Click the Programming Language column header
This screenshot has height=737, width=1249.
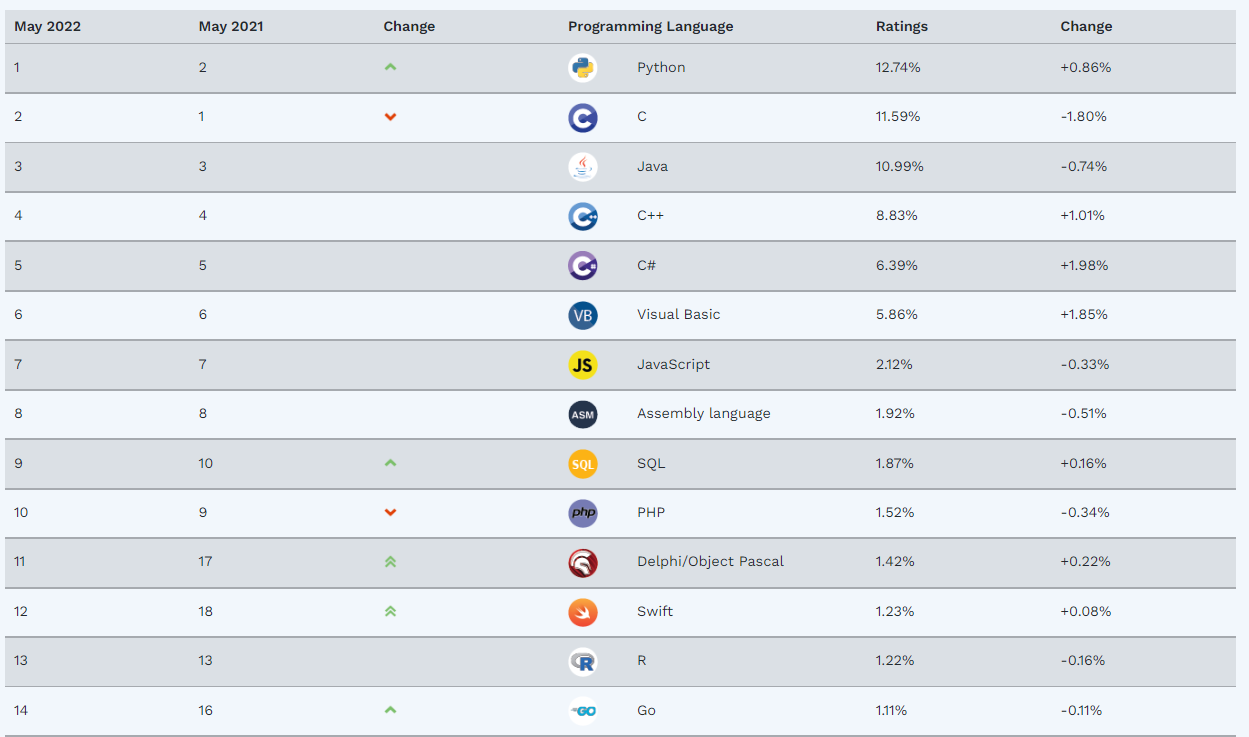coord(650,27)
